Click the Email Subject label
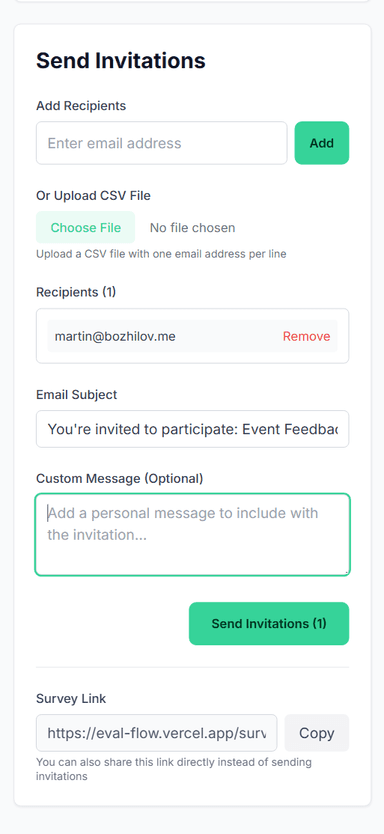This screenshot has height=834, width=384. [77, 395]
